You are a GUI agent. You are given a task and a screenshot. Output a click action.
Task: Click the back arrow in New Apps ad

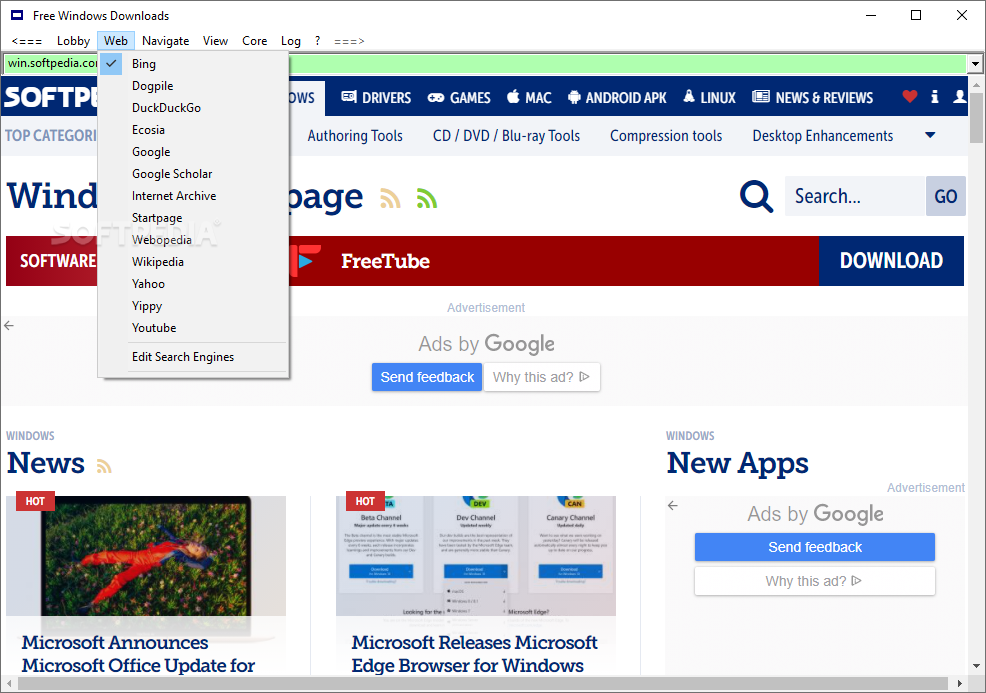click(672, 506)
